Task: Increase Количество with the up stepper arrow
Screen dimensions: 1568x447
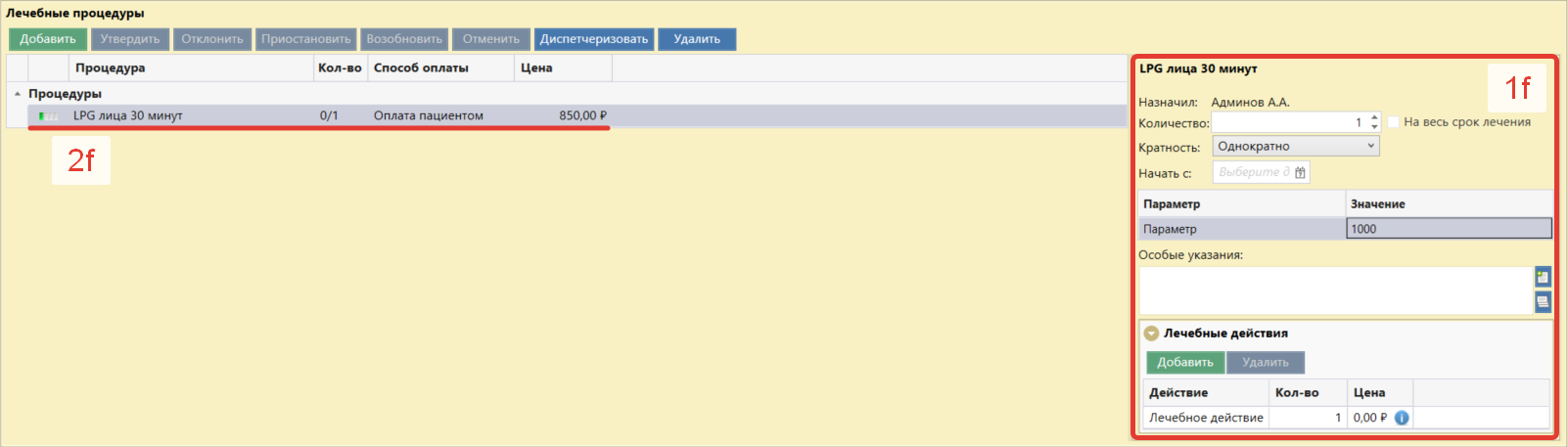Action: (1374, 117)
